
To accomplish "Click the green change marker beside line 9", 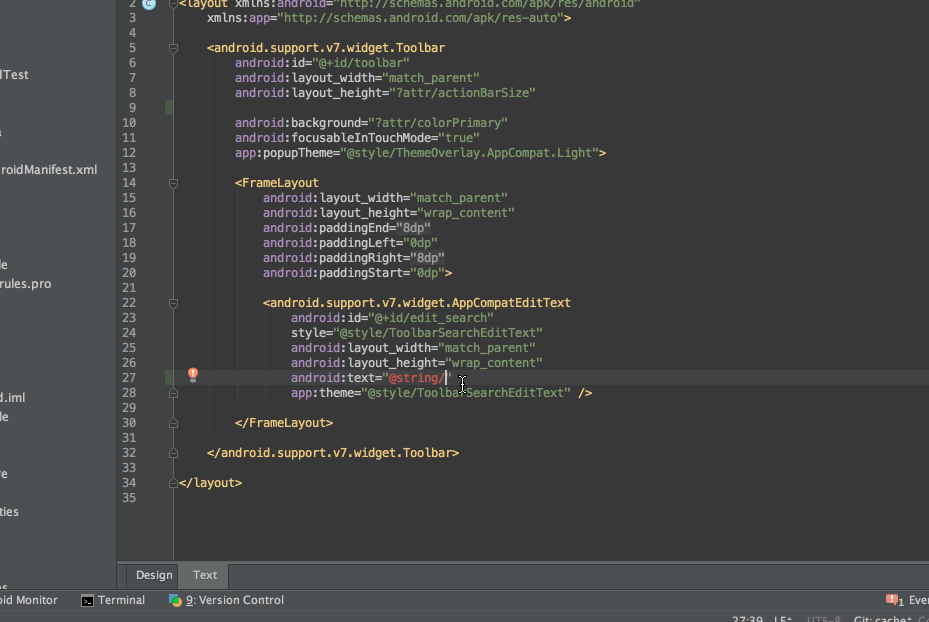I will click(x=169, y=107).
